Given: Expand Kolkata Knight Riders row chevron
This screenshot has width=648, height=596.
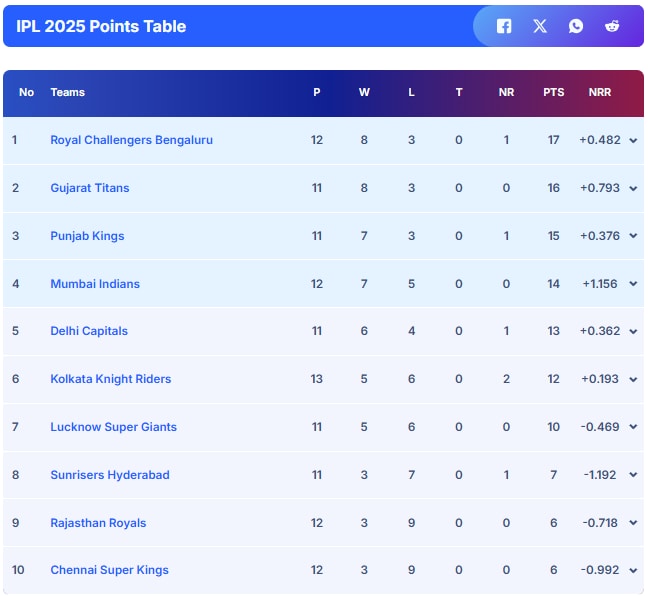Looking at the screenshot, I should [633, 379].
